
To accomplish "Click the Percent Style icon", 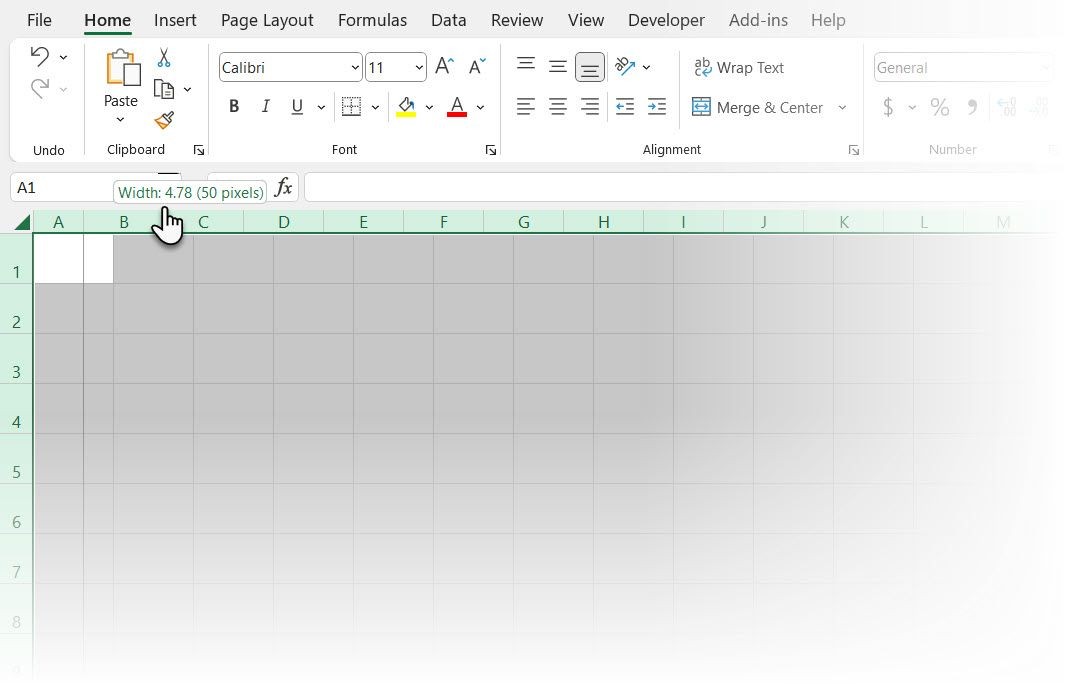I will [940, 107].
